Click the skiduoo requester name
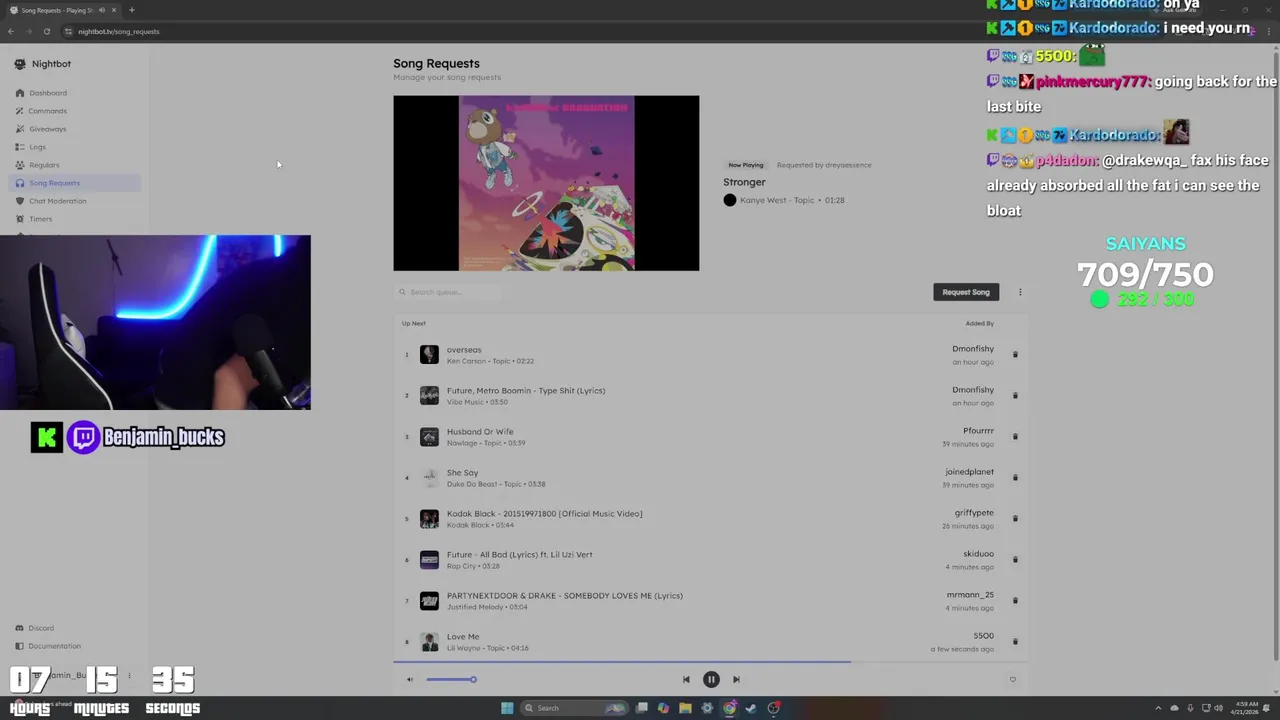The height and width of the screenshot is (720, 1280). (978, 554)
